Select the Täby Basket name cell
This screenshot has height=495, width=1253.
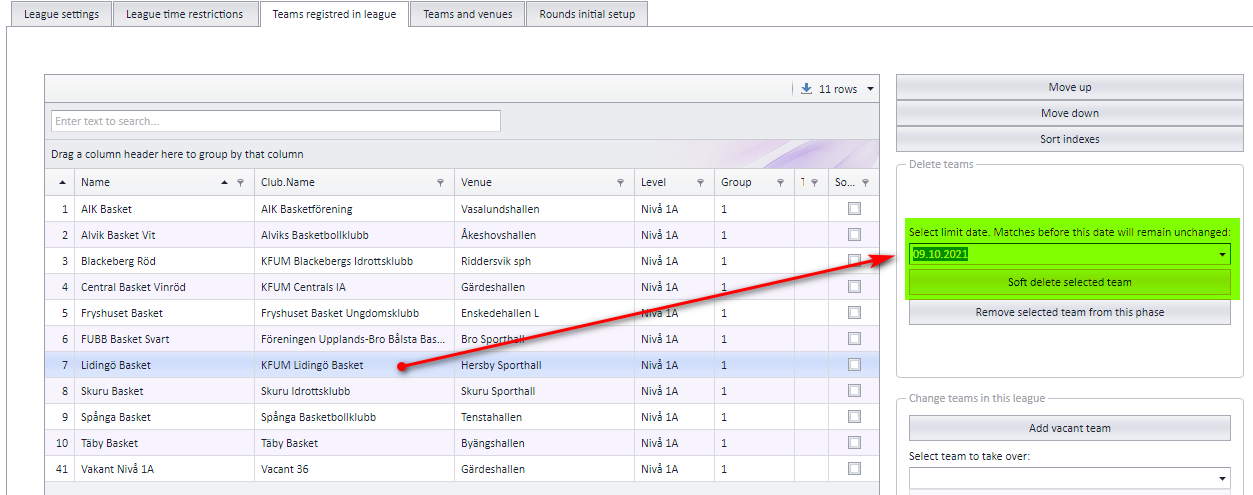(164, 443)
